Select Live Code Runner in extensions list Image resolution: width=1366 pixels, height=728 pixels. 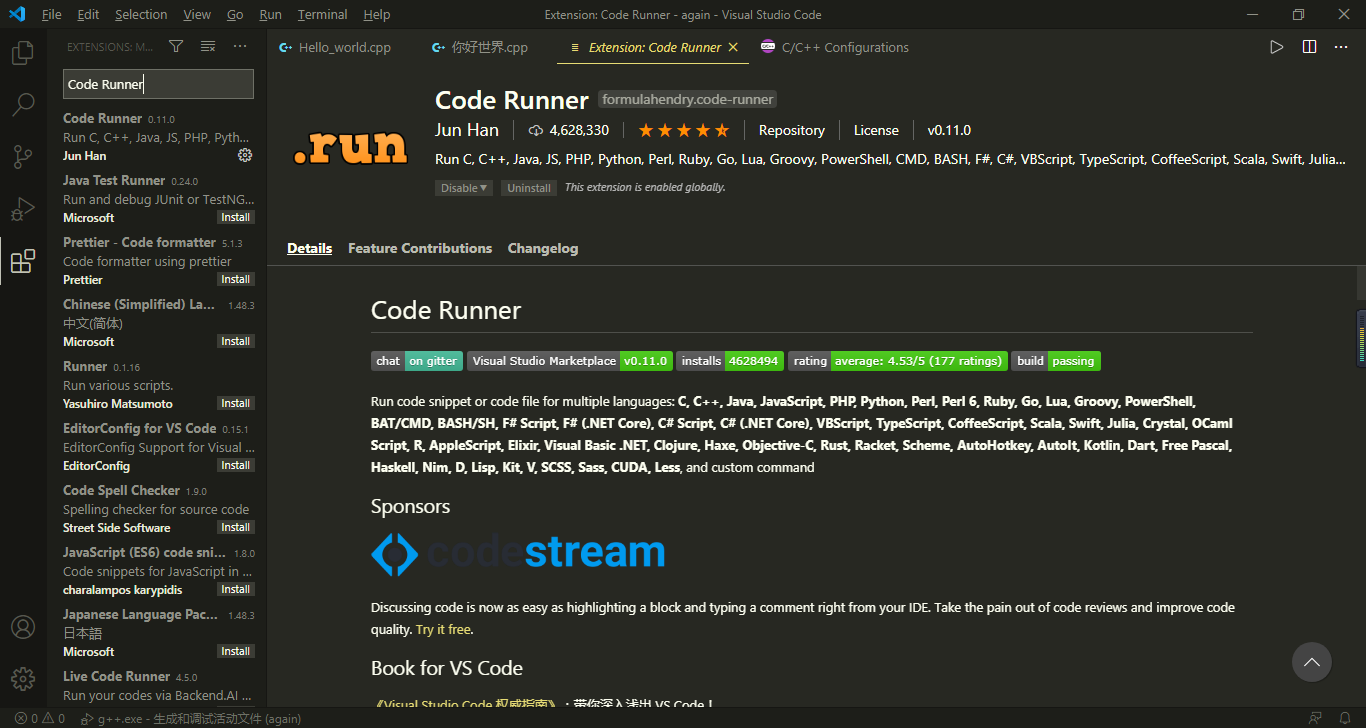(157, 686)
